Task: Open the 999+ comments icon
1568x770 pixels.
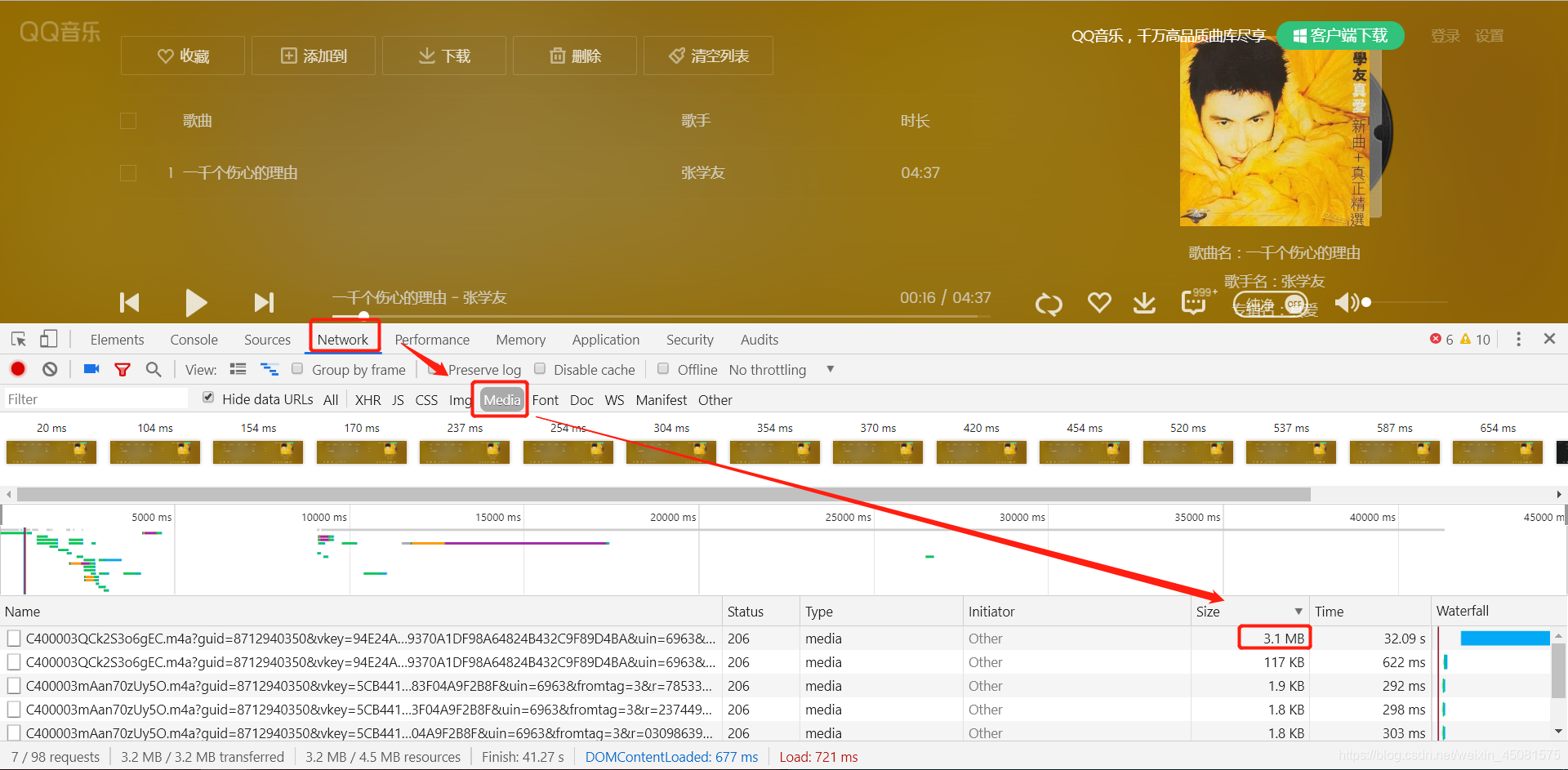Action: coord(1196,302)
